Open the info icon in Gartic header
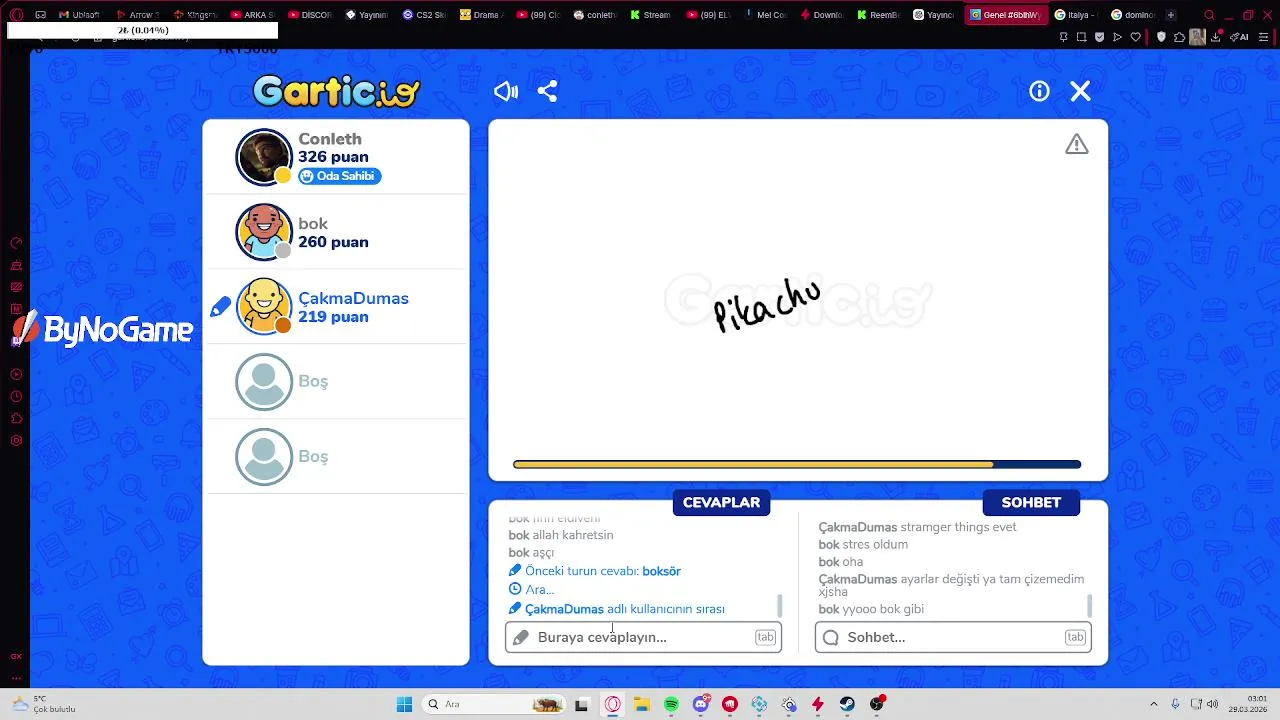The width and height of the screenshot is (1280, 720). [x=1039, y=91]
